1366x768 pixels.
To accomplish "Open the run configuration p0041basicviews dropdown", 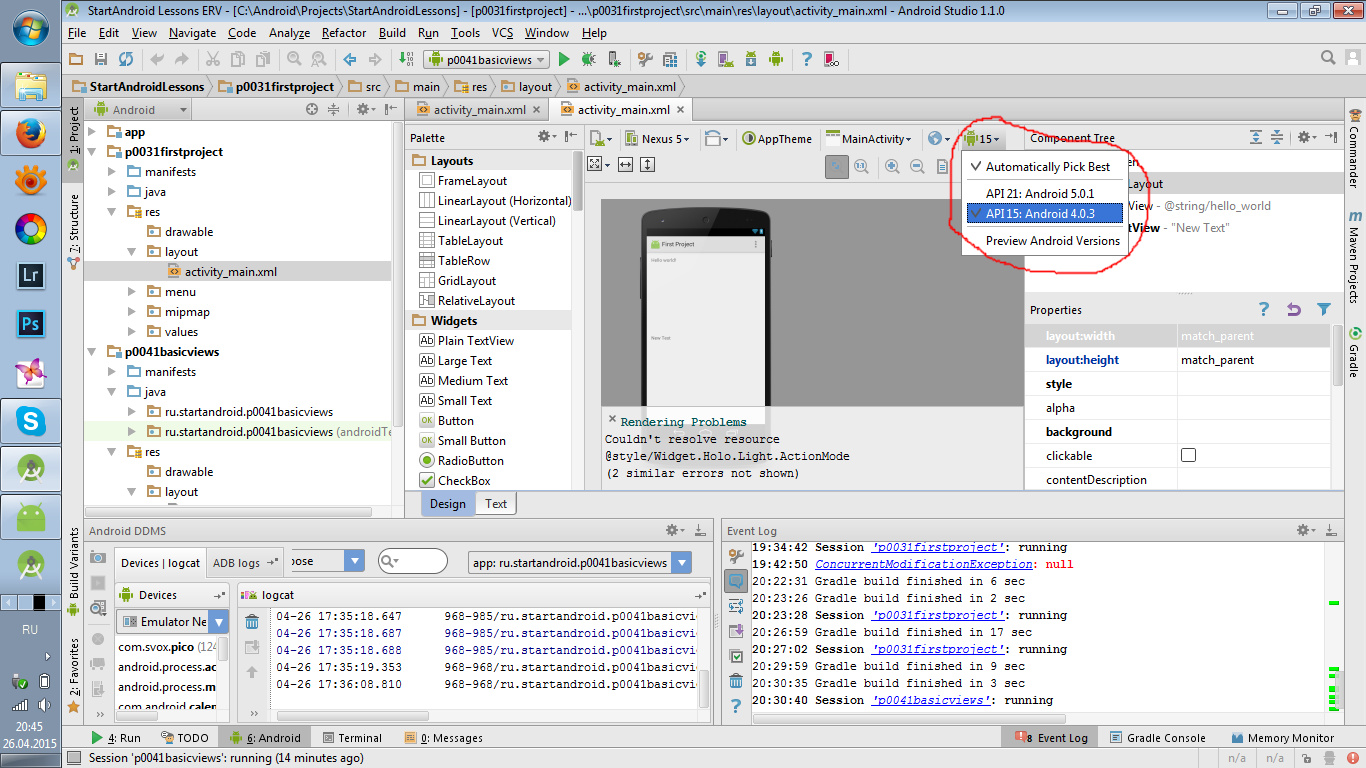I will tap(486, 59).
